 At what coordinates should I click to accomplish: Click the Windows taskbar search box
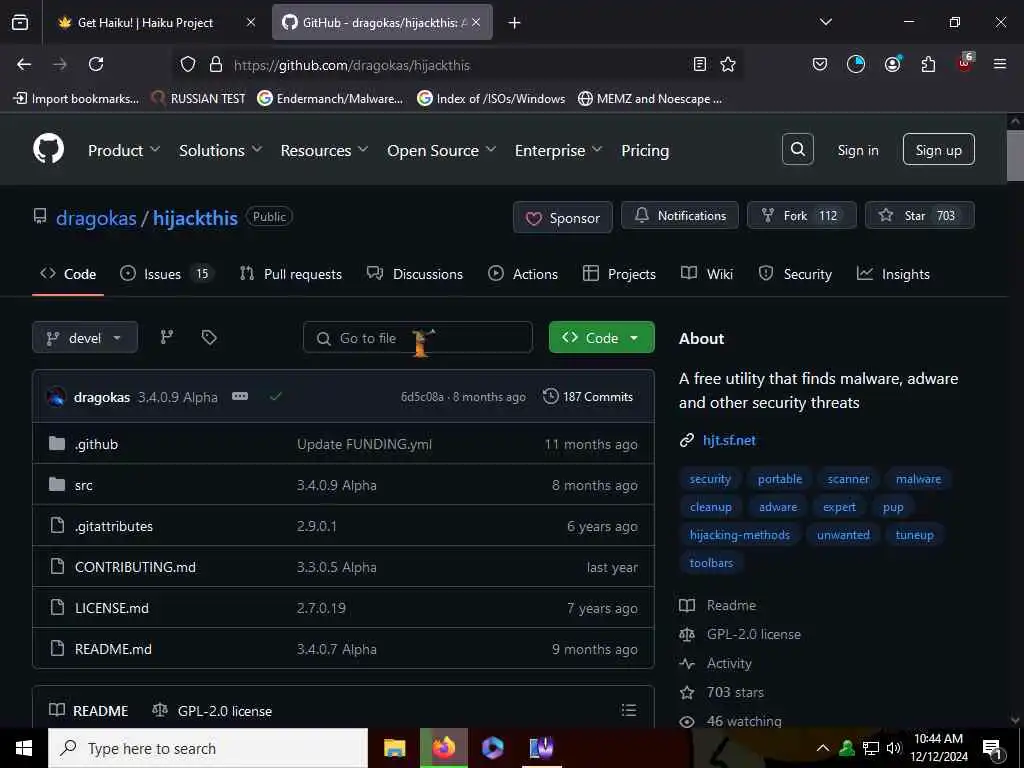[208, 748]
